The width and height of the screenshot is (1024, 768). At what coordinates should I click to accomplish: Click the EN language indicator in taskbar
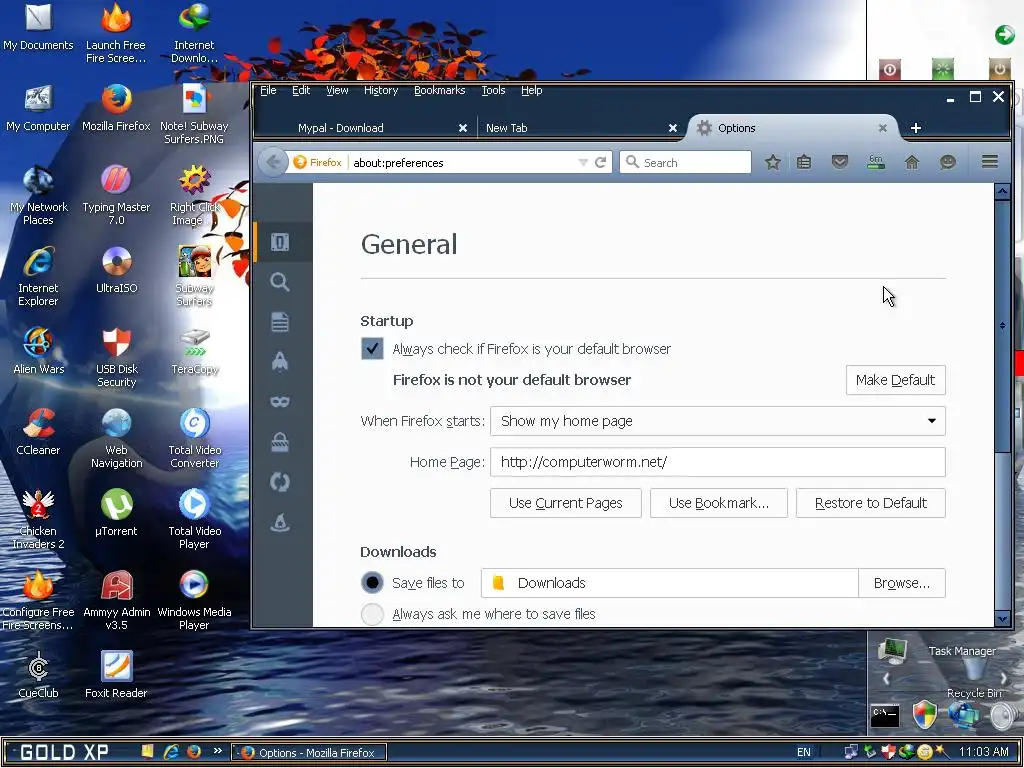(x=803, y=752)
